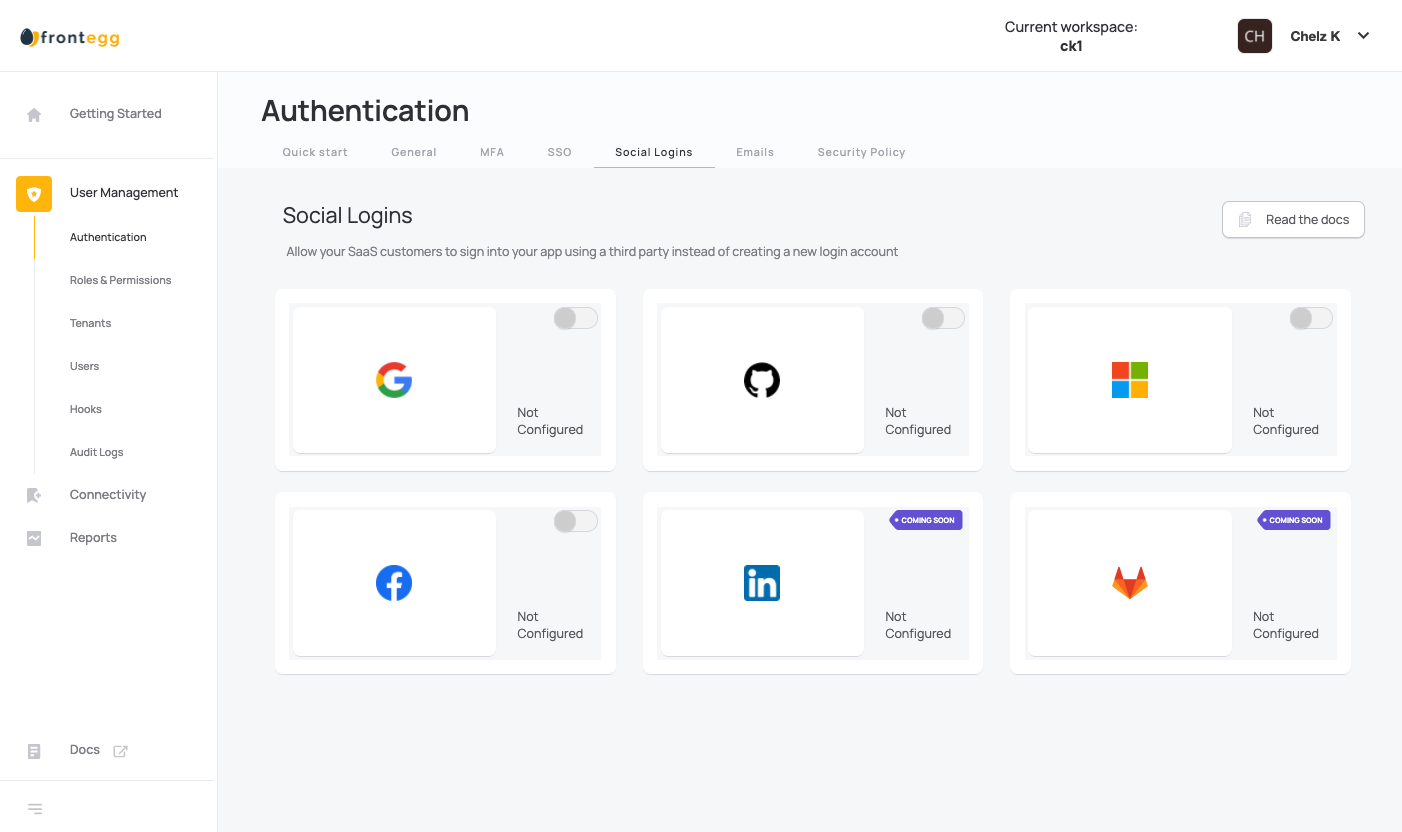Screen dimensions: 1402x832
Task: Open the Chelz K account dropdown arrow
Action: [x=1363, y=36]
